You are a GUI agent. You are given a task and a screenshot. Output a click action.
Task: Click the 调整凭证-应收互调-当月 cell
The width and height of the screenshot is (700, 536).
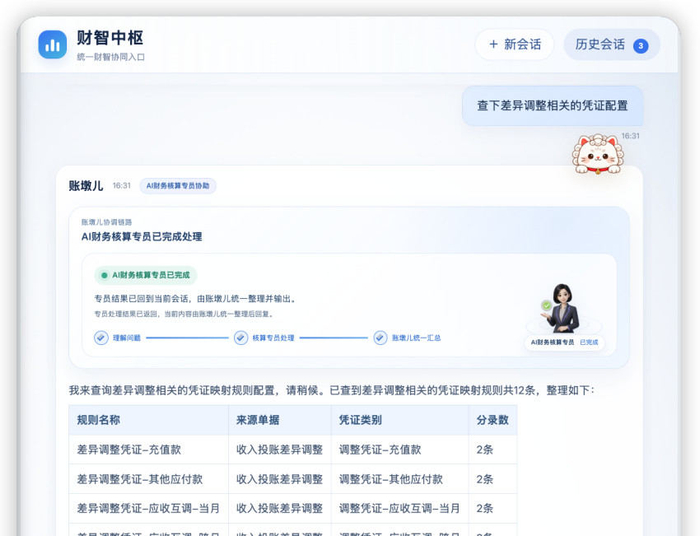point(400,508)
